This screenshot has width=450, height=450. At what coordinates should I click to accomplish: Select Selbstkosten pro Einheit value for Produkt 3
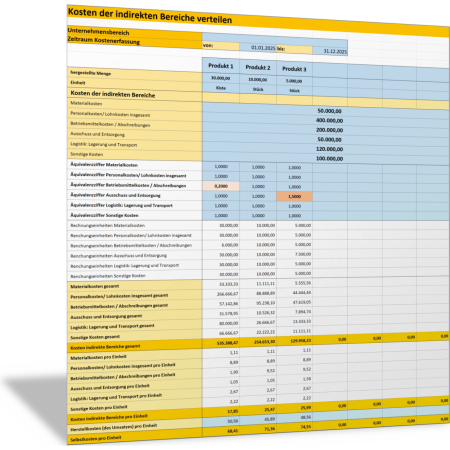click(294, 426)
